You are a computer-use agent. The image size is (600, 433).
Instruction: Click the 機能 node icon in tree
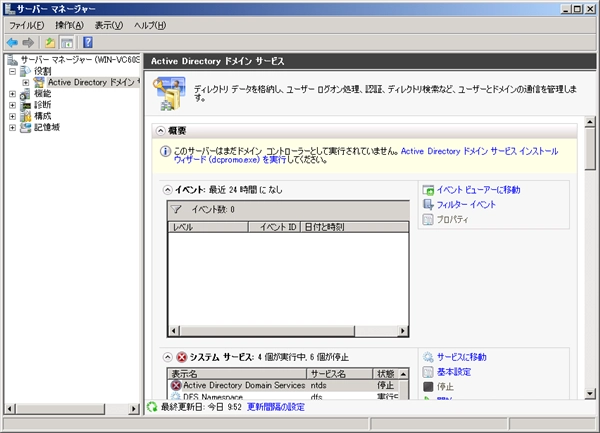tap(25, 94)
